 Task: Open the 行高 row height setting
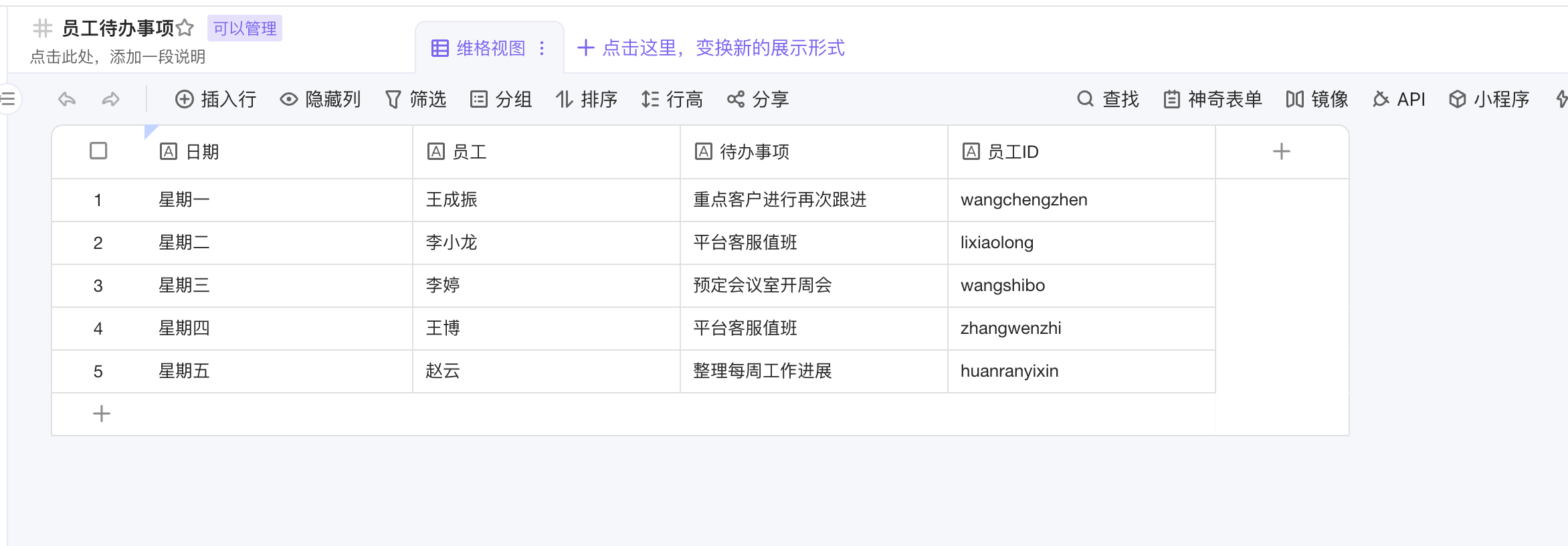tap(672, 100)
